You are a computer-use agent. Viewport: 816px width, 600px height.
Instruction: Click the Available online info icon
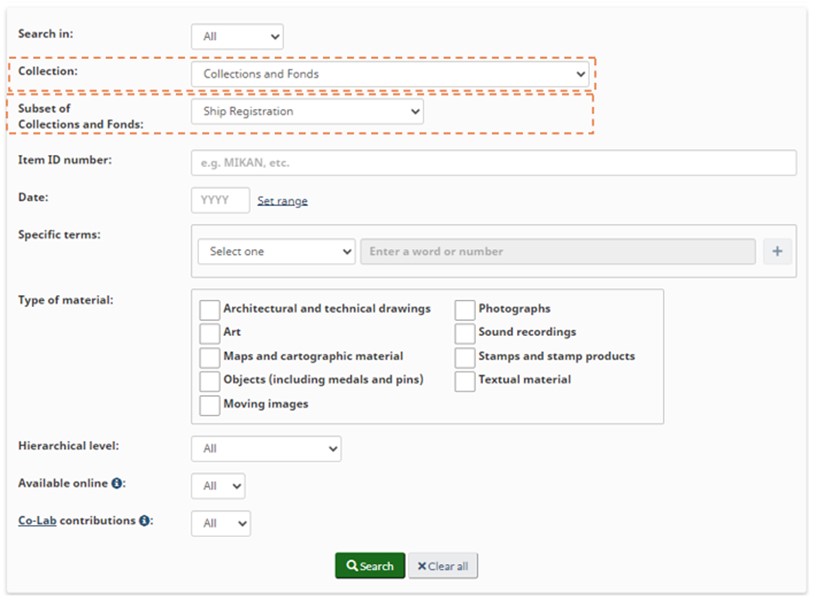point(117,484)
